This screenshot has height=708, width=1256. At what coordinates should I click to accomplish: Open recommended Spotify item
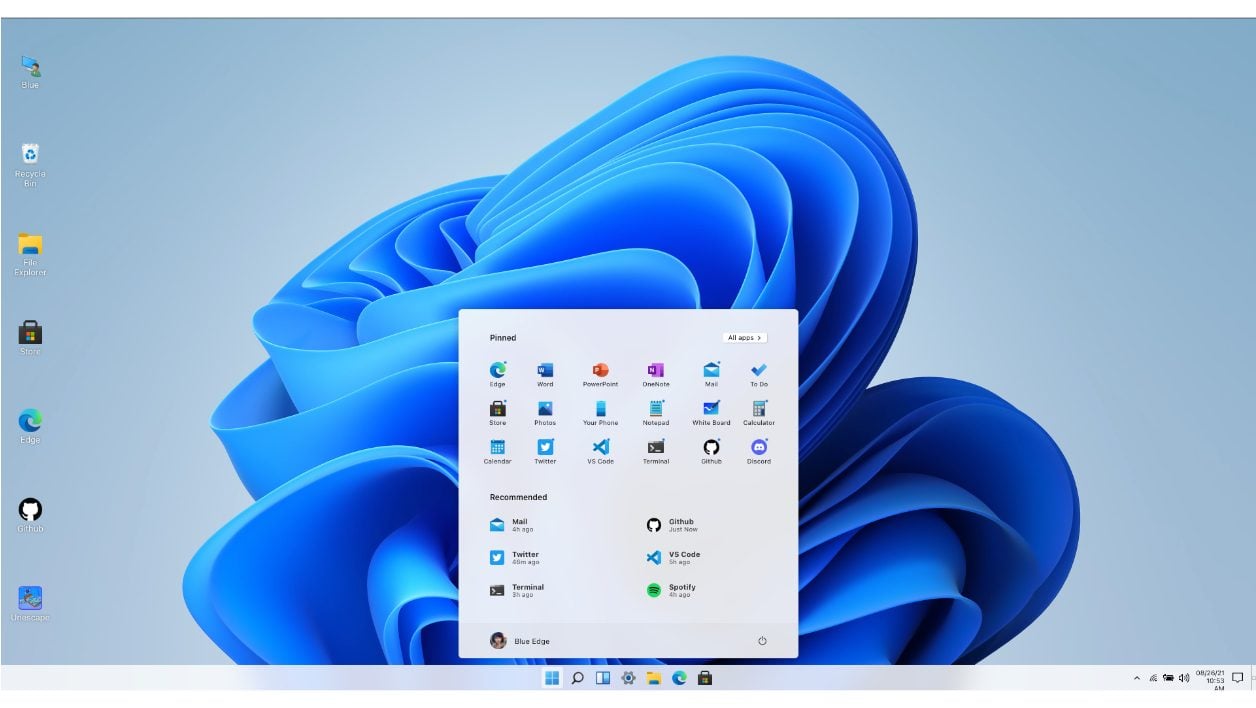pos(671,591)
